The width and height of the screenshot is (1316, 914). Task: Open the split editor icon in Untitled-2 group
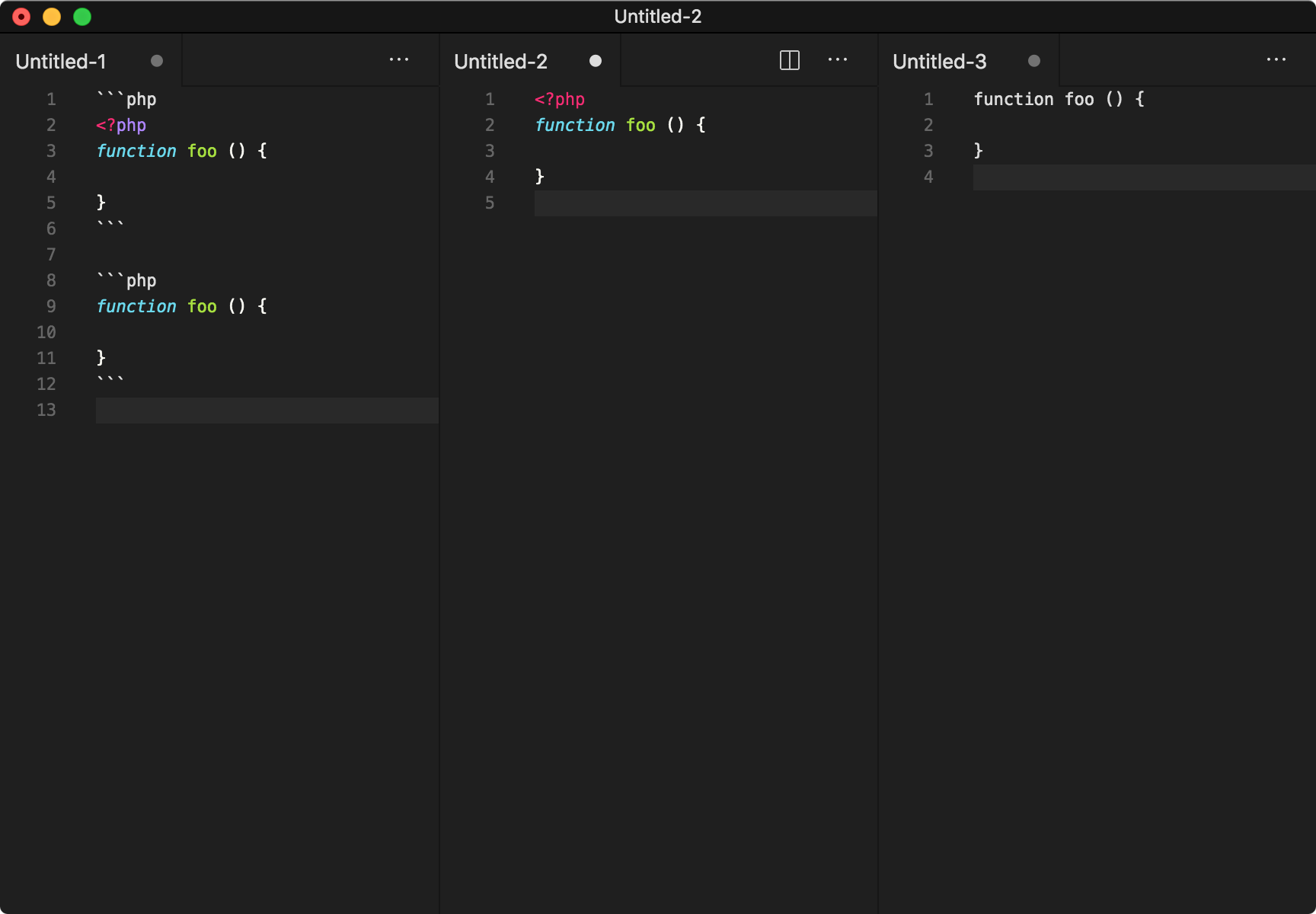790,59
